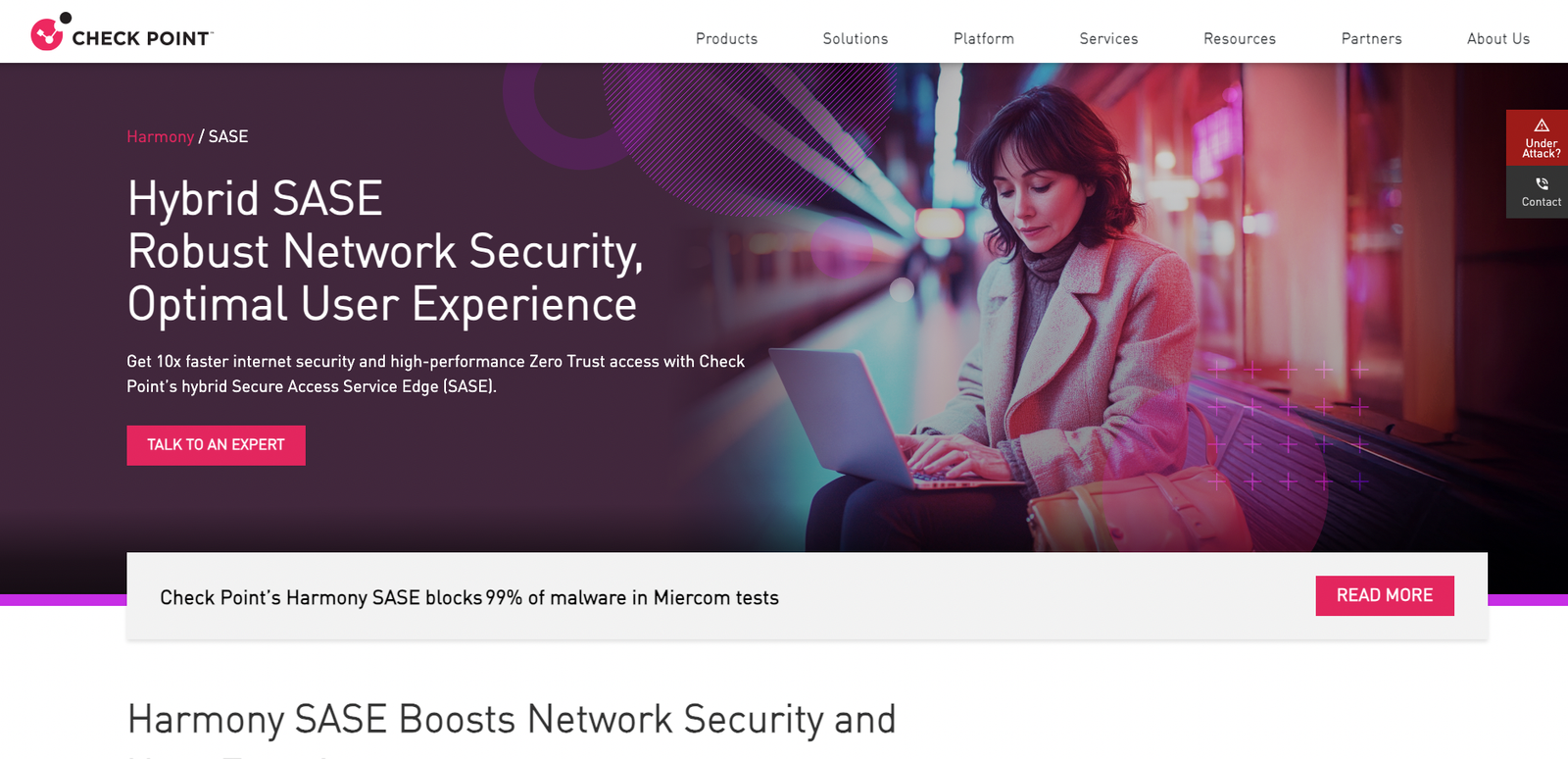Click the Under Attack? side button label
1568x759 pixels.
pos(1541,148)
